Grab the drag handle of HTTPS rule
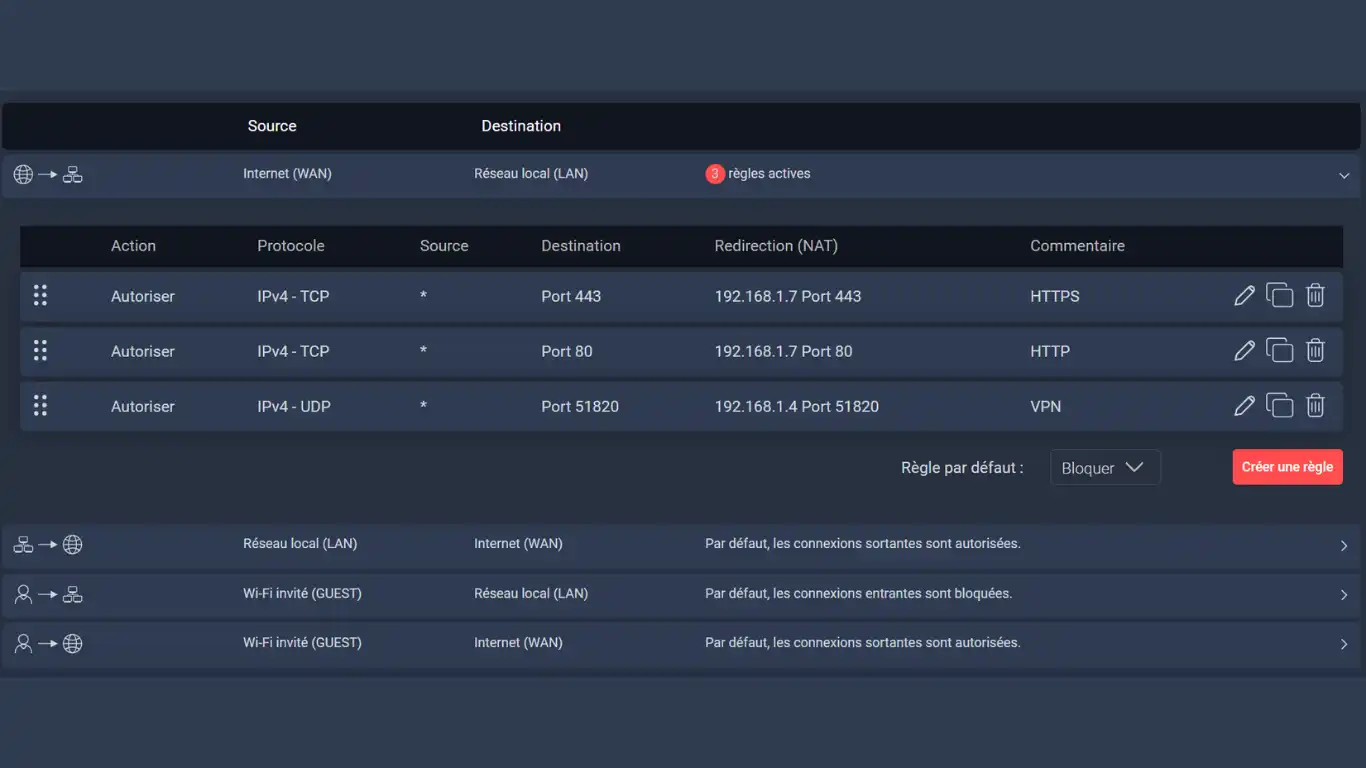This screenshot has width=1366, height=768. click(x=40, y=296)
